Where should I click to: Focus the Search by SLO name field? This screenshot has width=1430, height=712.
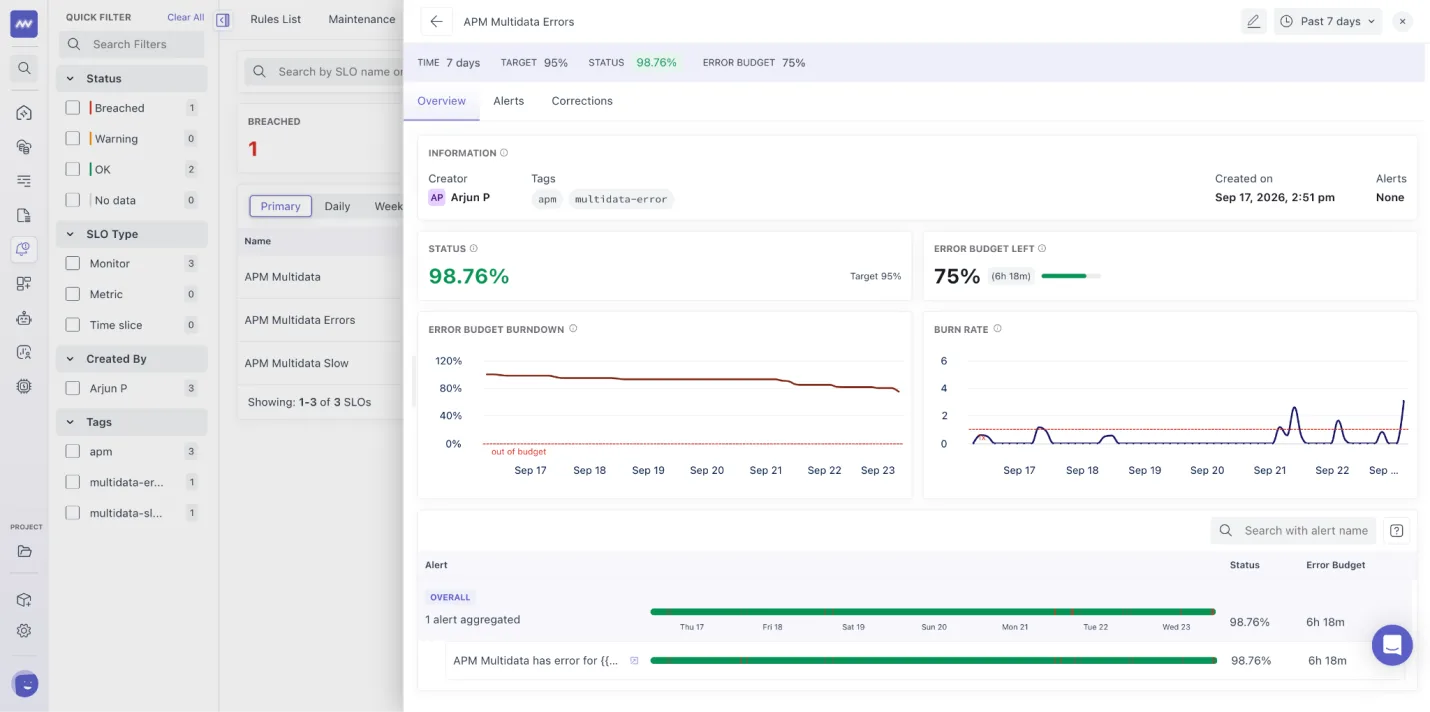[x=325, y=71]
